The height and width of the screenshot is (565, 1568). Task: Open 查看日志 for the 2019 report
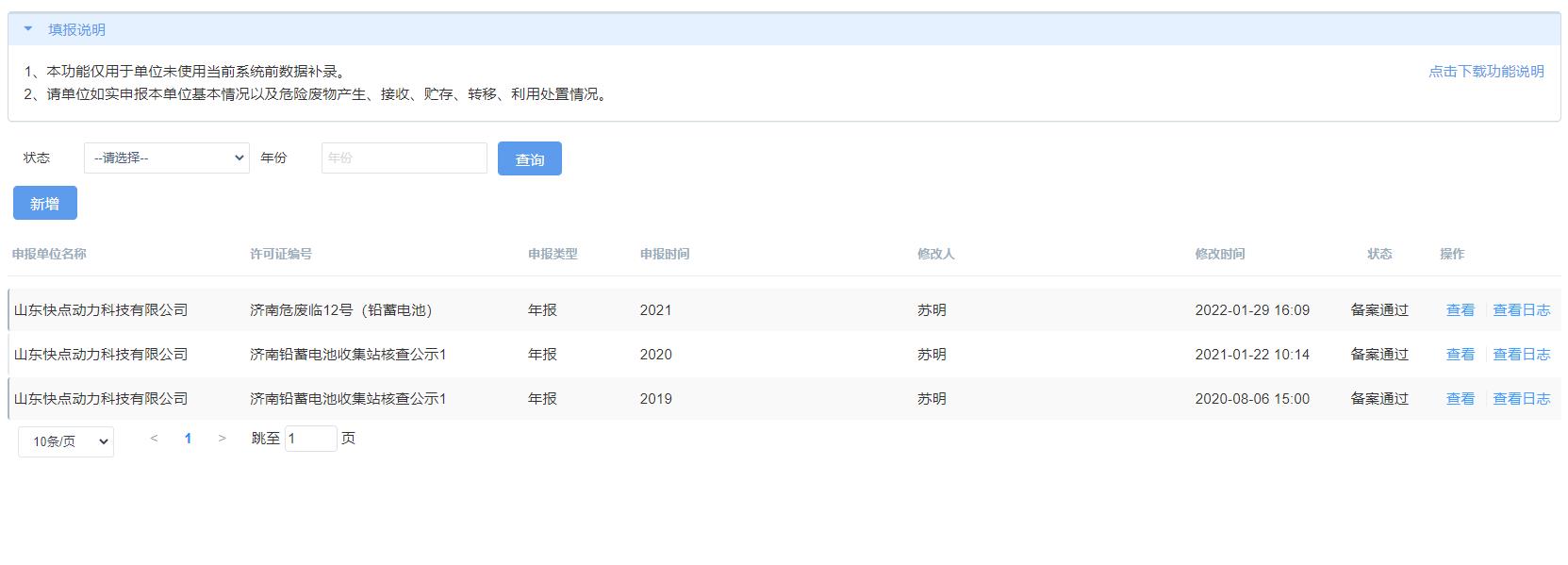(x=1522, y=399)
